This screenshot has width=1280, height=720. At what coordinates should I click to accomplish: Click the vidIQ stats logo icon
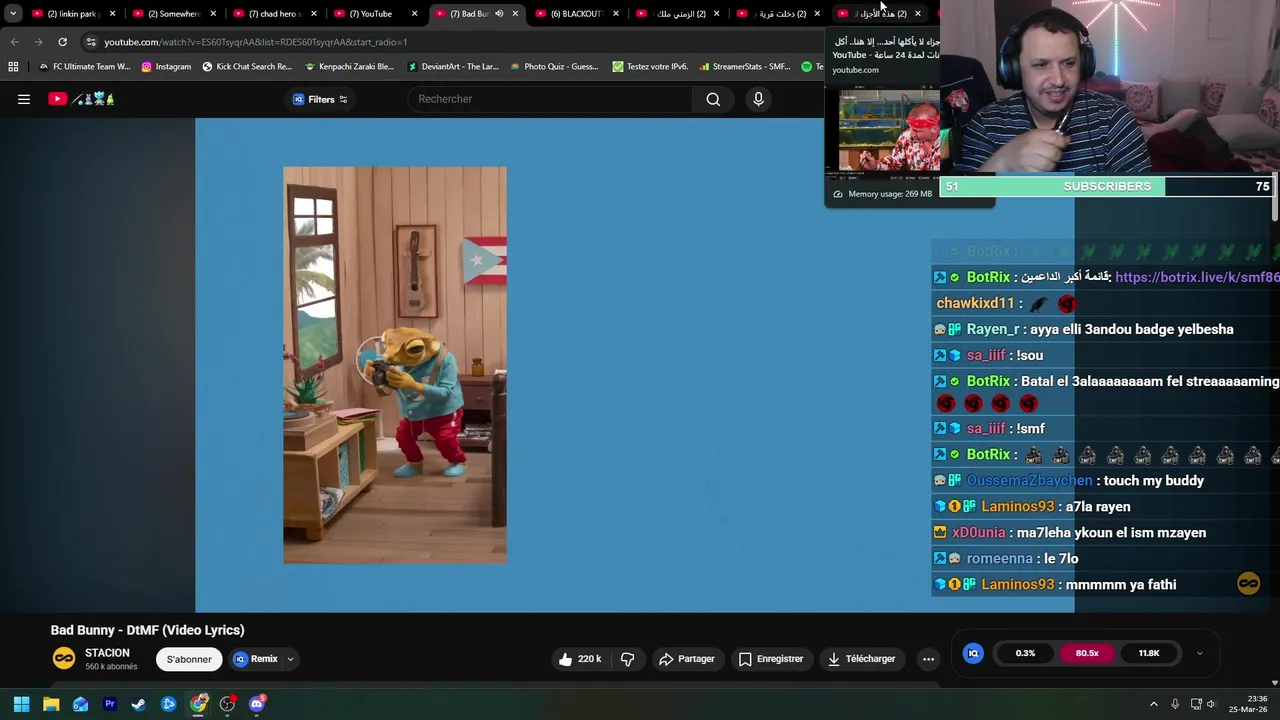click(x=973, y=653)
